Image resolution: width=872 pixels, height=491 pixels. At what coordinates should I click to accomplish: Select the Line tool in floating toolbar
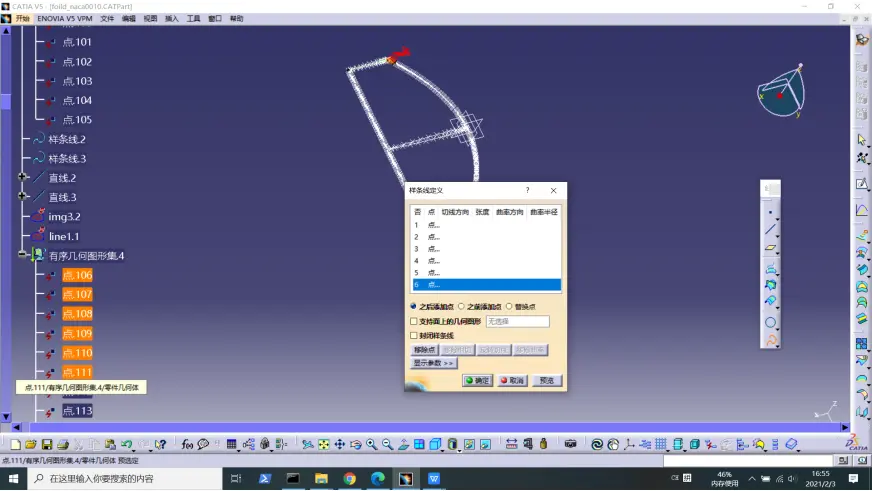[x=770, y=230]
